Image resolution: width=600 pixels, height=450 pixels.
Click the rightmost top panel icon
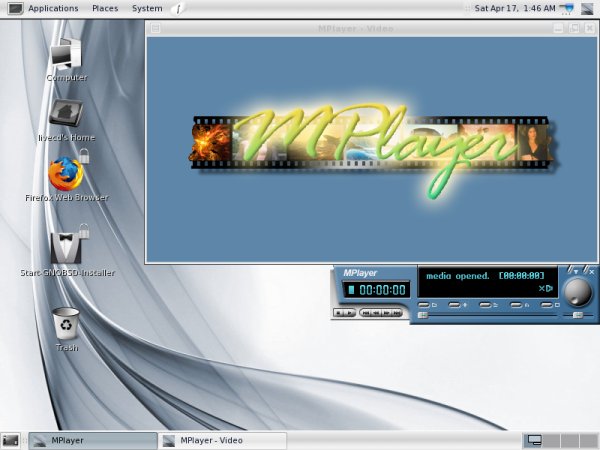[x=587, y=8]
